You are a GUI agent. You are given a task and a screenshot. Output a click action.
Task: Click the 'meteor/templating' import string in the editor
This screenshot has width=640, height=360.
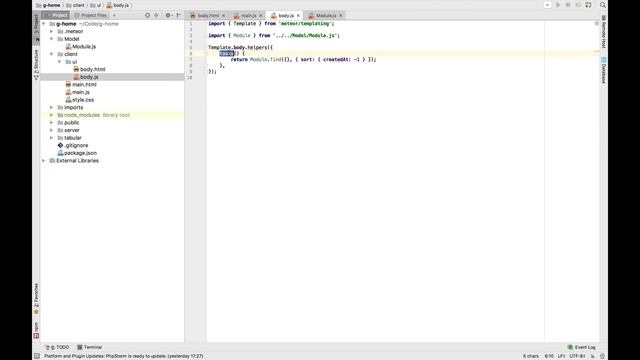pyautogui.click(x=305, y=24)
